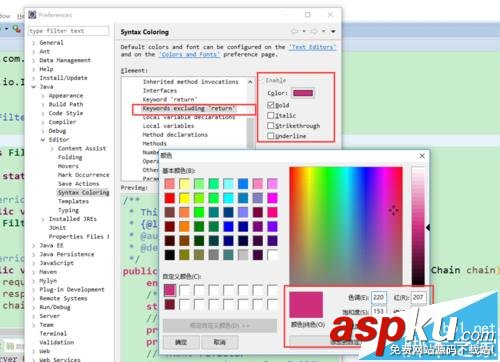Pick the orange basic color swatch
Viewport: 500px width, 362px height.
click(184, 227)
